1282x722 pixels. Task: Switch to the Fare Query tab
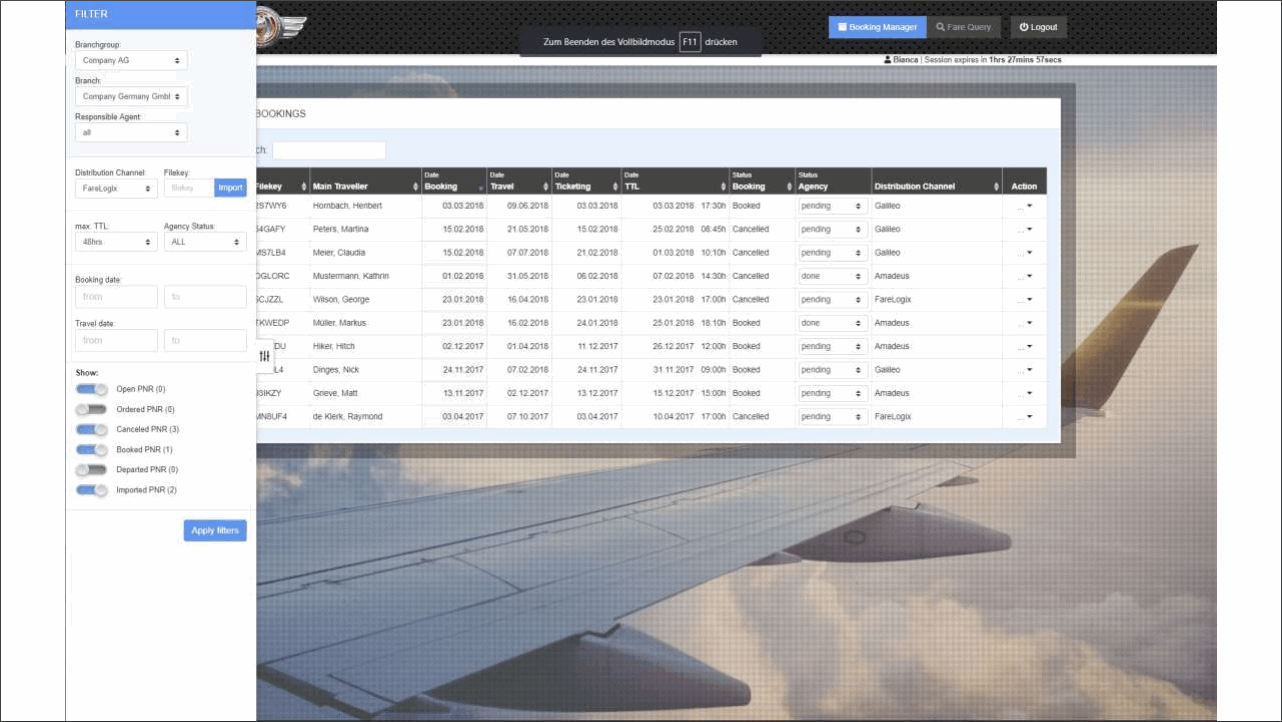pos(963,27)
